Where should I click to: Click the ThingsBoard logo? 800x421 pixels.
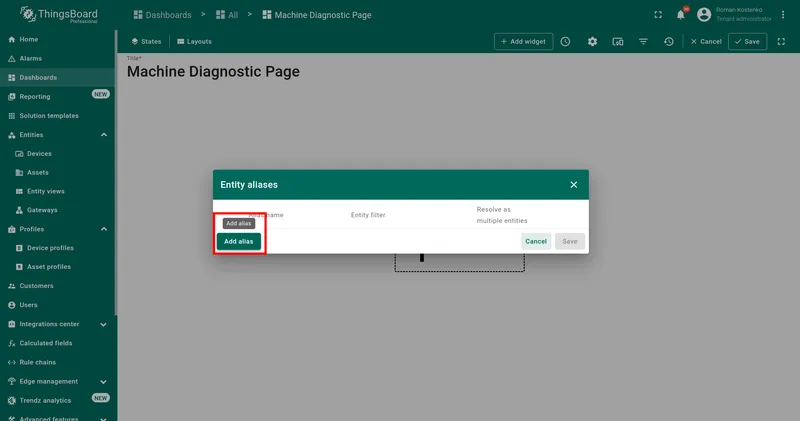pos(59,14)
